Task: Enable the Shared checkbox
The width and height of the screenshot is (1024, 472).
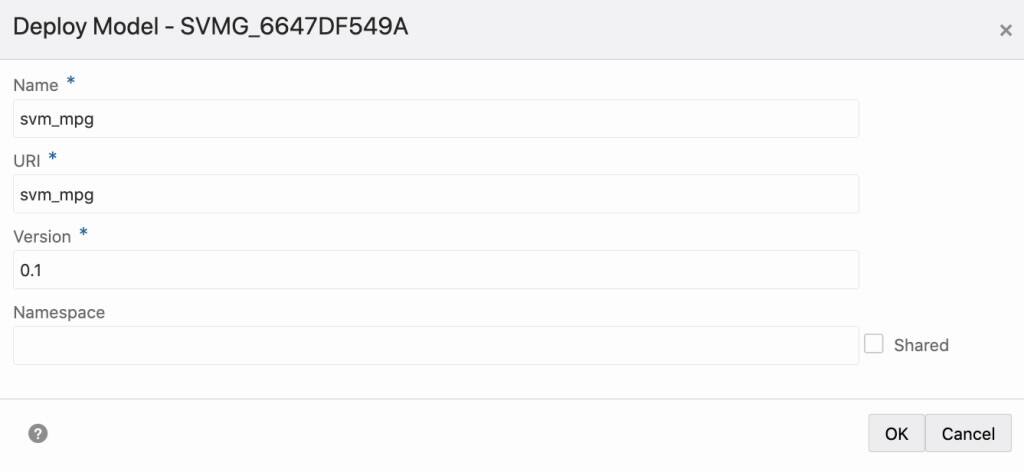Action: click(x=874, y=344)
